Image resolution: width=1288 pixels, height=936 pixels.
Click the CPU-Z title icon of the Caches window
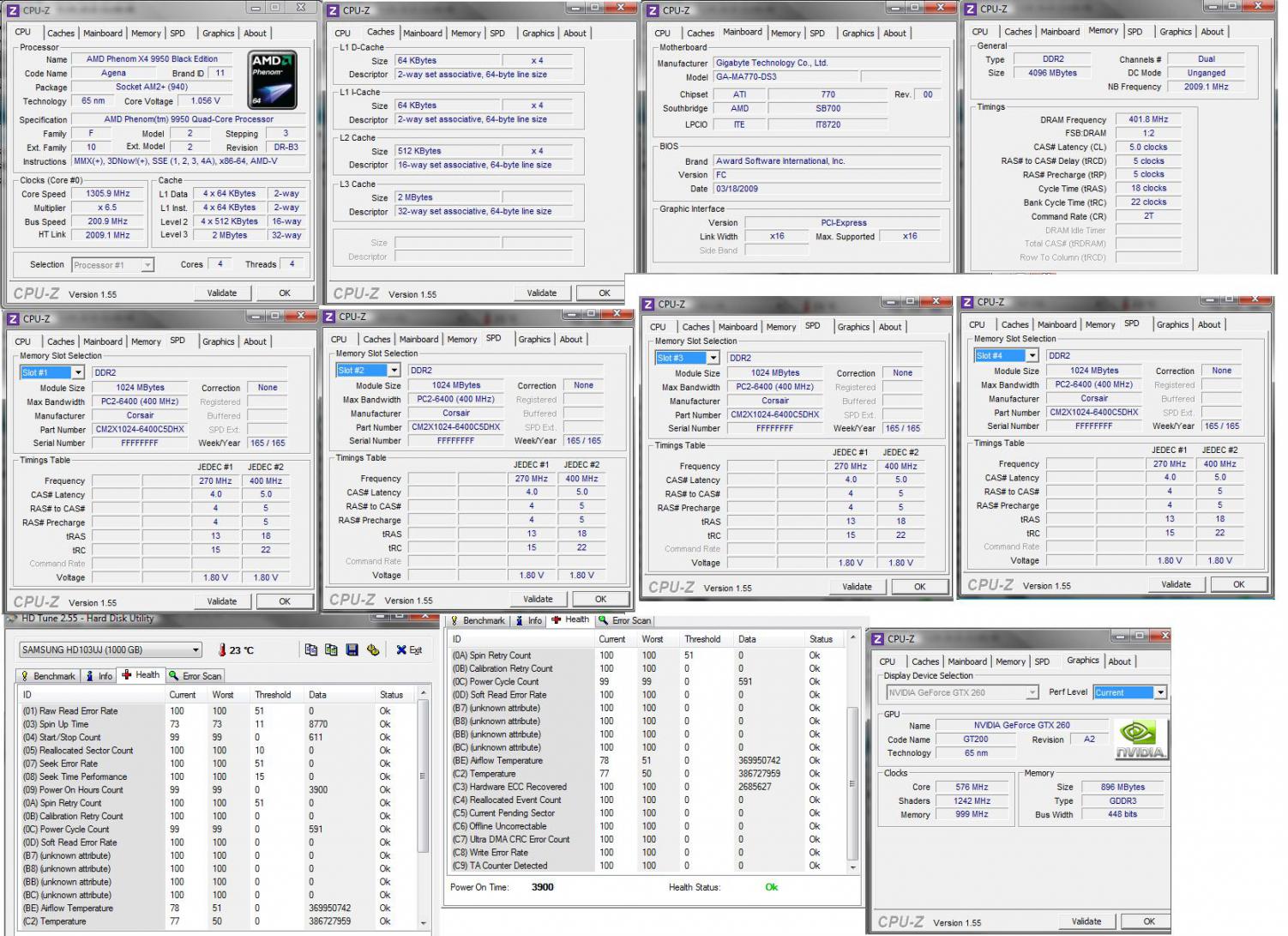pyautogui.click(x=334, y=10)
